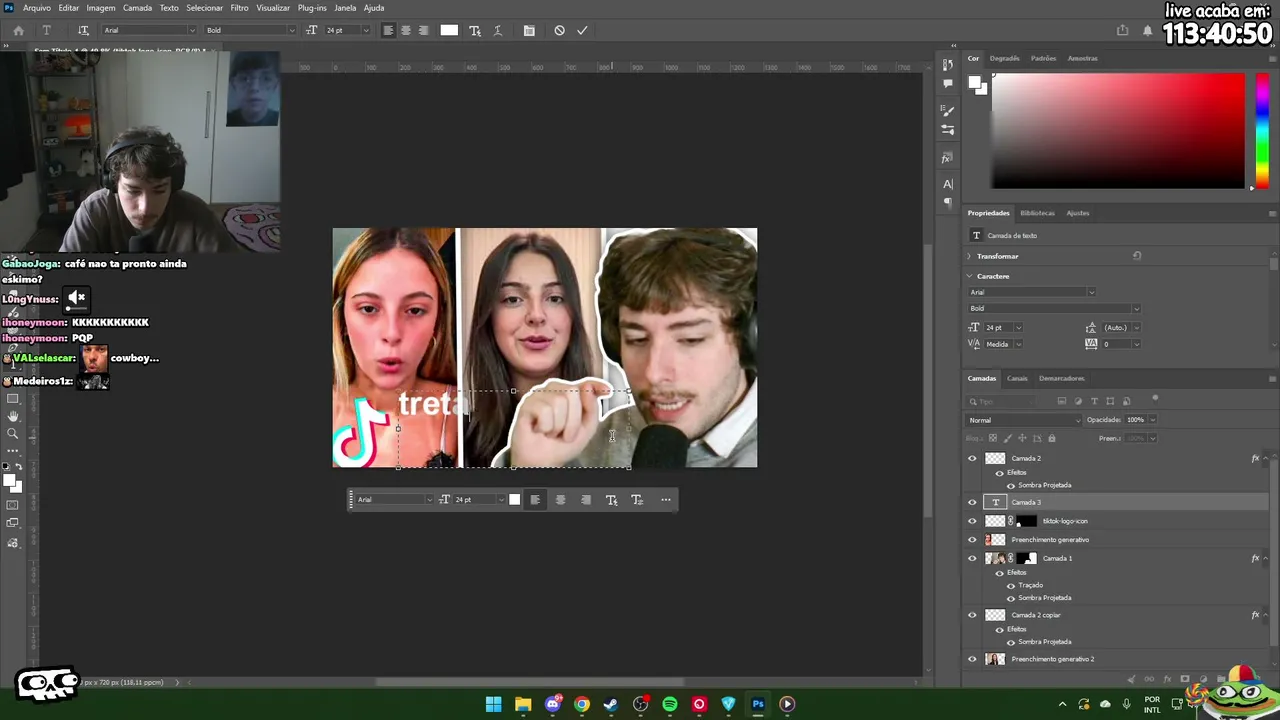Cancel current text edits
Screen dimensions: 1280x720
[559, 30]
